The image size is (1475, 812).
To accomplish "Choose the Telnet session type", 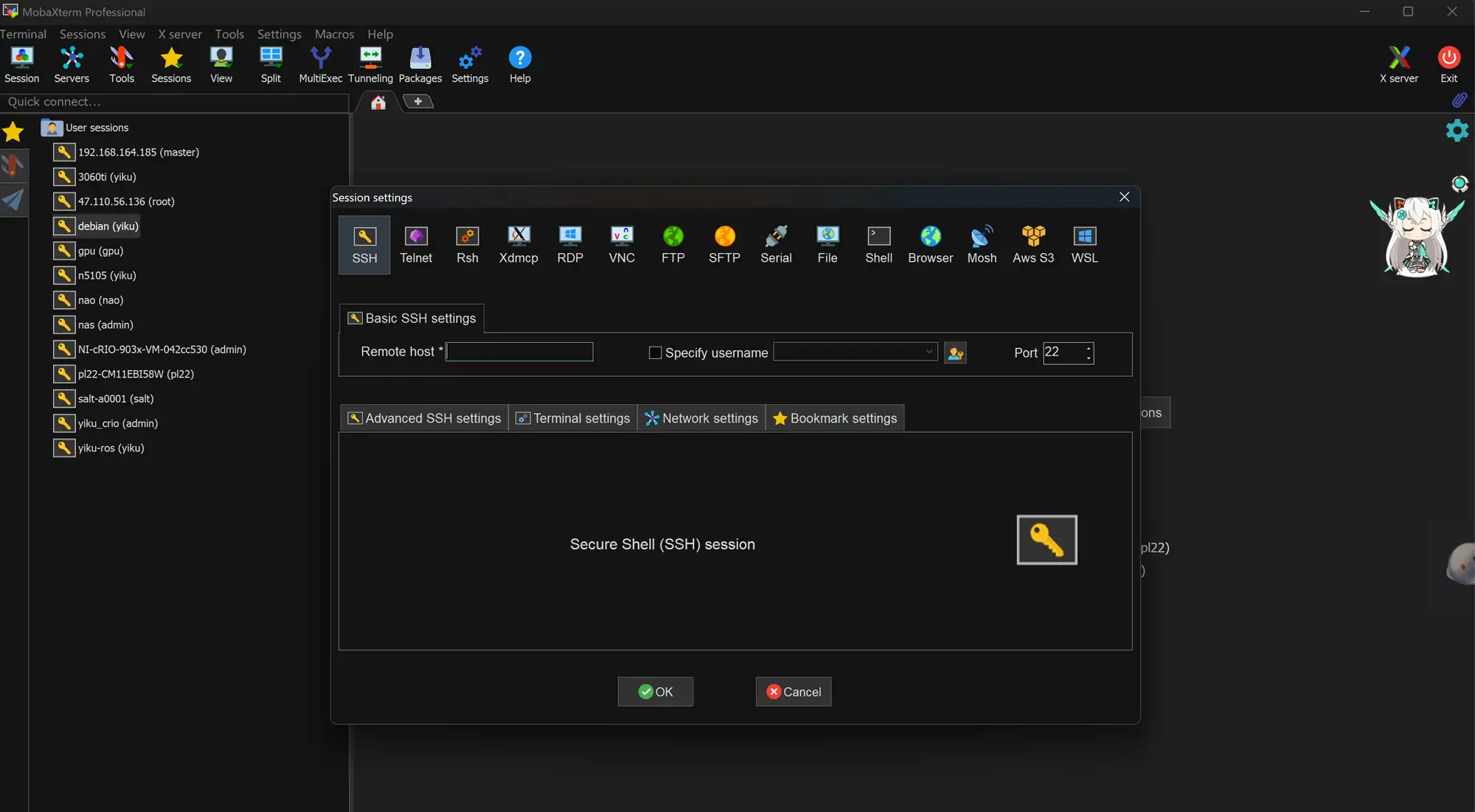I will 416,245.
